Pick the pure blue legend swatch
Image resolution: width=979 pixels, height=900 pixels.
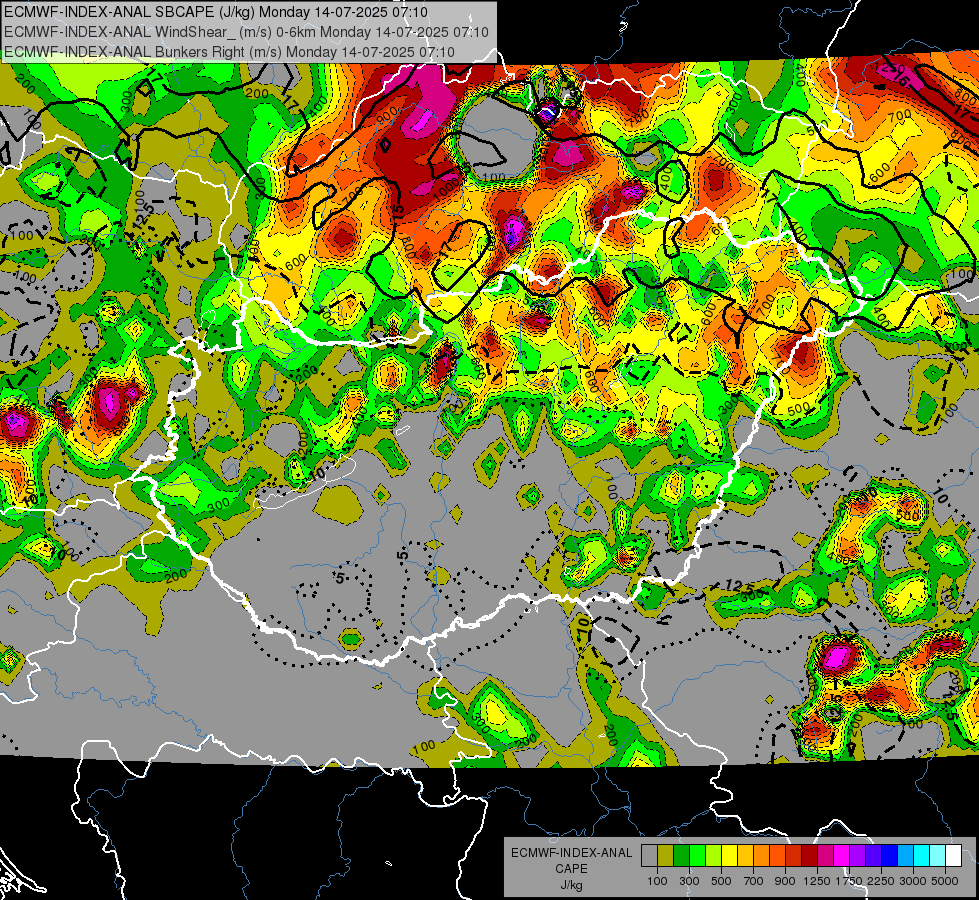[x=890, y=856]
